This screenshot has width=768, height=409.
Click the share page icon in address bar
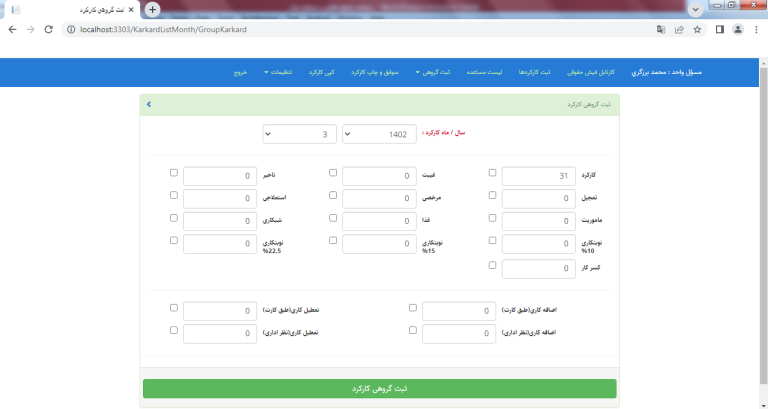(x=679, y=29)
